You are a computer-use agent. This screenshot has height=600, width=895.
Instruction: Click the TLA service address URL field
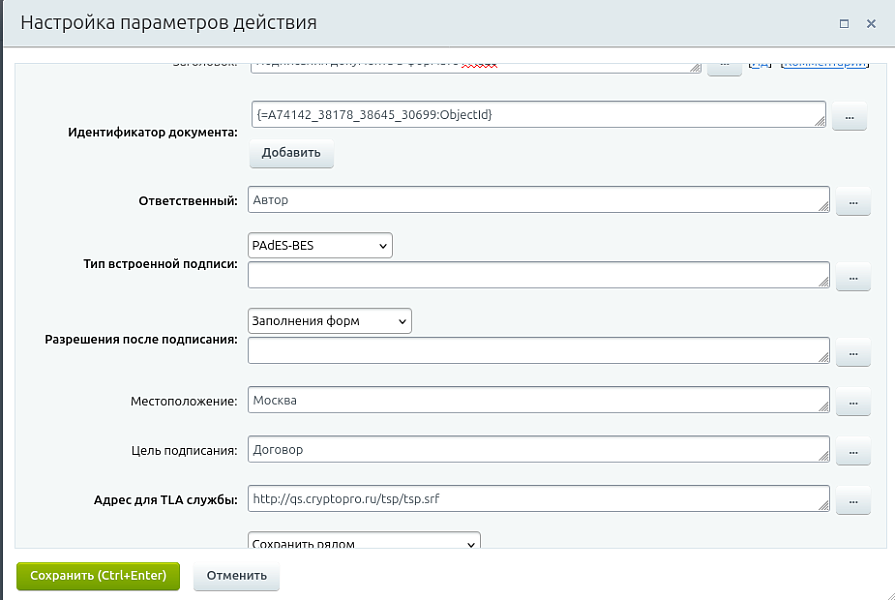(538, 498)
